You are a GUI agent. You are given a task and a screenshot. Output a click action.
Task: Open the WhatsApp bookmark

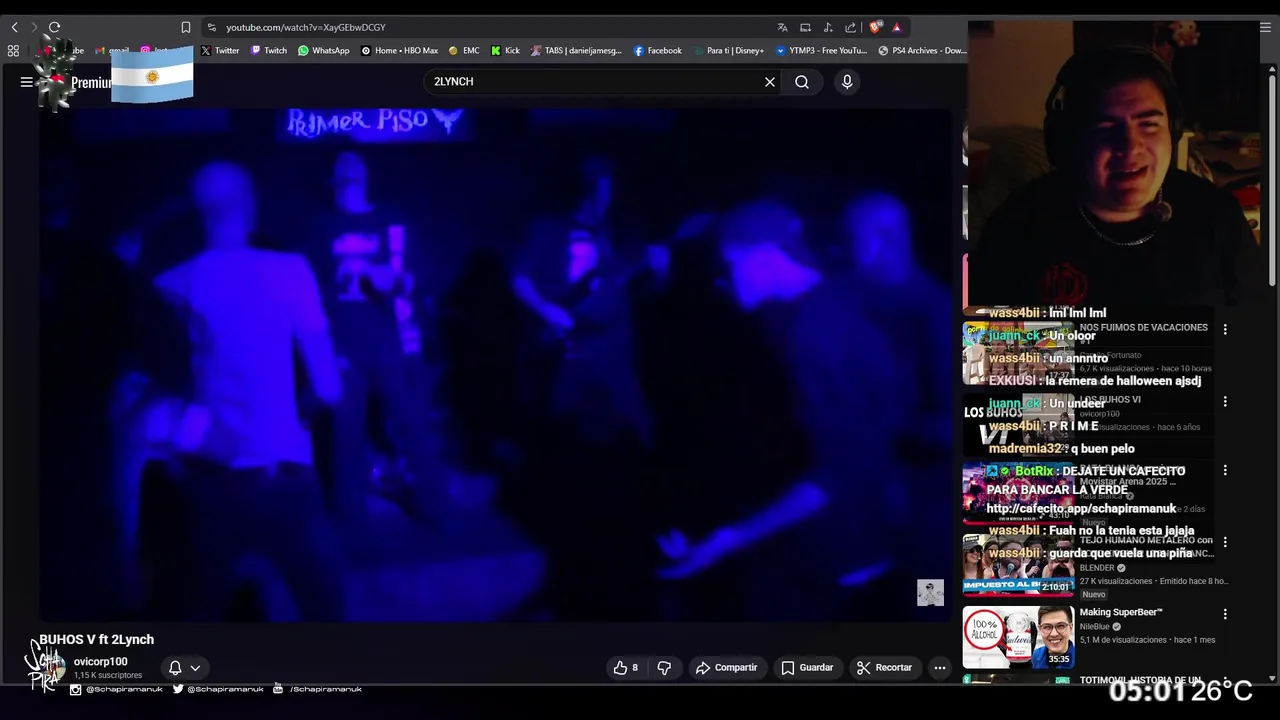pyautogui.click(x=324, y=50)
